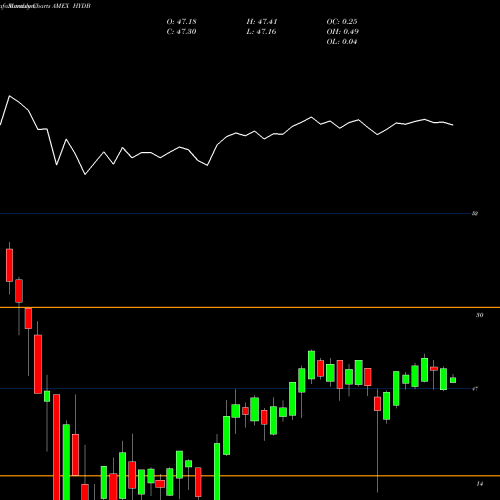Click the close price value 'C: 47.30'
This screenshot has width=500, height=500.
[x=181, y=32]
